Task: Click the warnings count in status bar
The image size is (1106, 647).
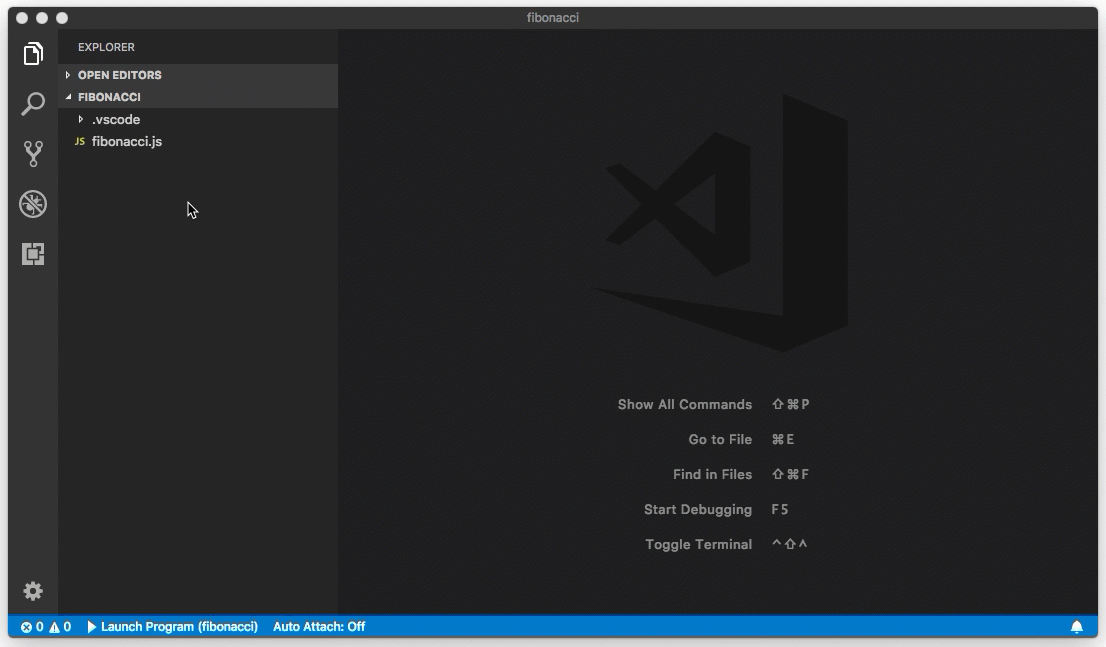Action: pos(60,627)
